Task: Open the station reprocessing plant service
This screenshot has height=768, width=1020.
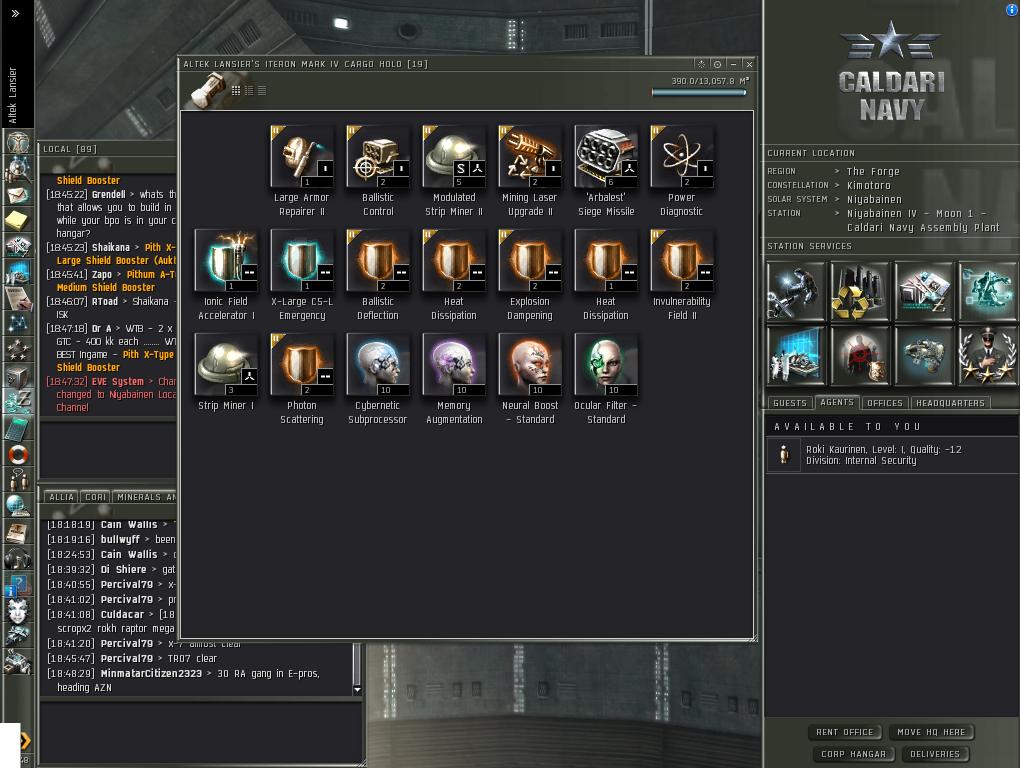Action: click(859, 291)
